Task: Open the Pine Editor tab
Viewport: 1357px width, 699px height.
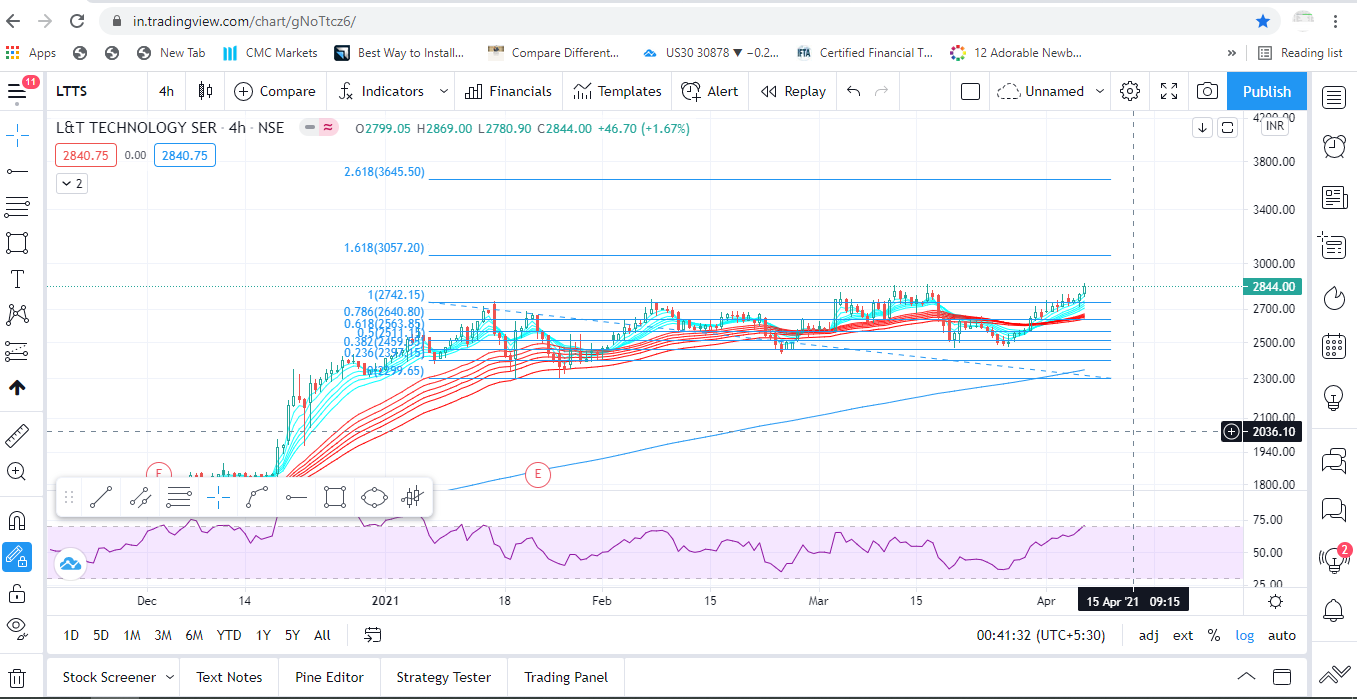Action: [329, 677]
